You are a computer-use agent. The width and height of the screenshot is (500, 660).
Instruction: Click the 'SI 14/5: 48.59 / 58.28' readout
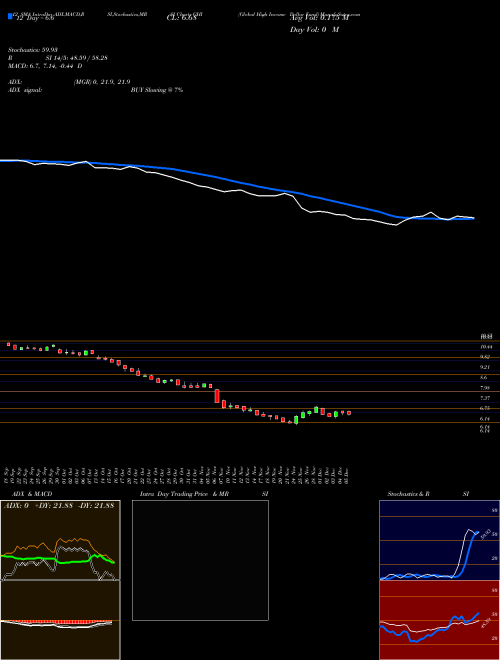click(x=77, y=58)
